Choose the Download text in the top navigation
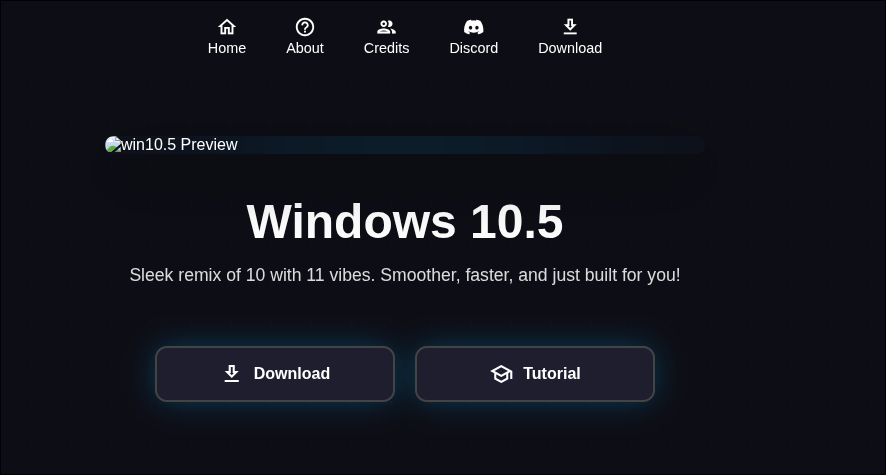886x475 pixels. [570, 48]
